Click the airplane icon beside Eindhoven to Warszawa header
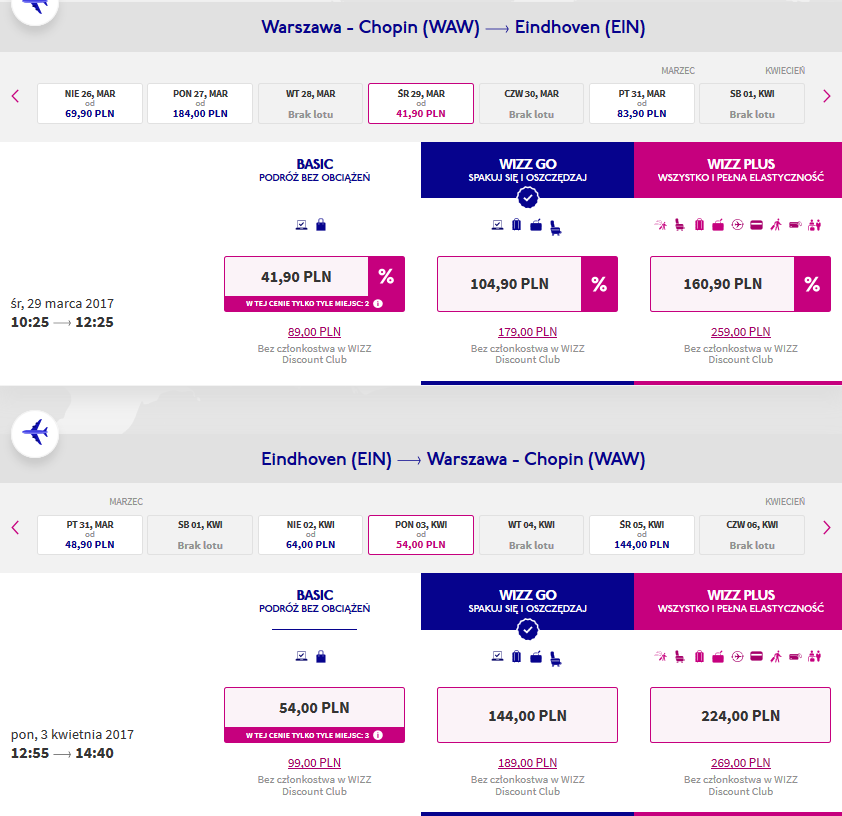This screenshot has height=816, width=842. coord(35,434)
